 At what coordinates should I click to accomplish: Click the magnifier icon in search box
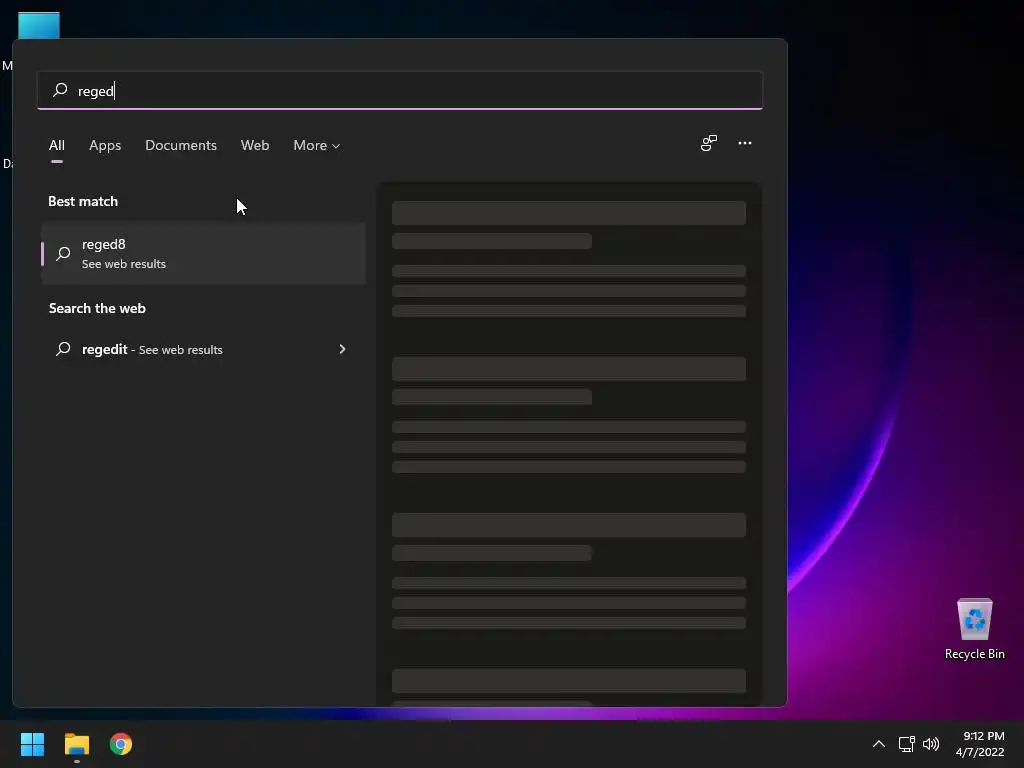60,89
